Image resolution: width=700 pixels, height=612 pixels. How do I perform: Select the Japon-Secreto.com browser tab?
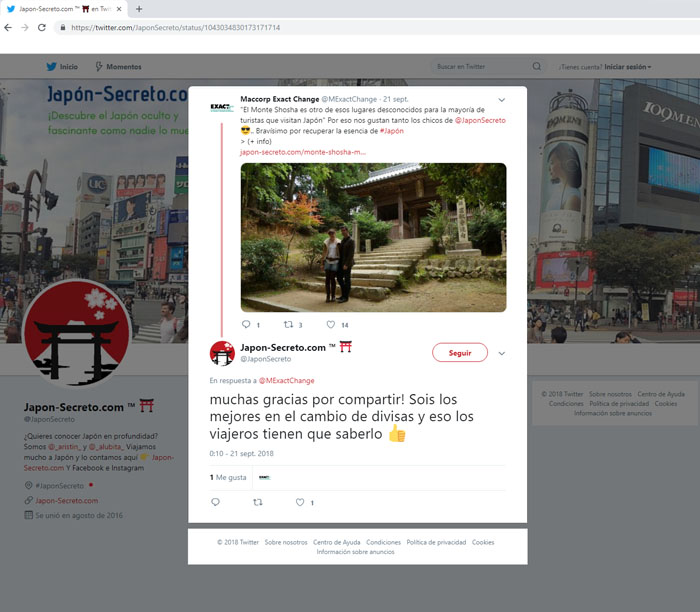click(x=64, y=9)
